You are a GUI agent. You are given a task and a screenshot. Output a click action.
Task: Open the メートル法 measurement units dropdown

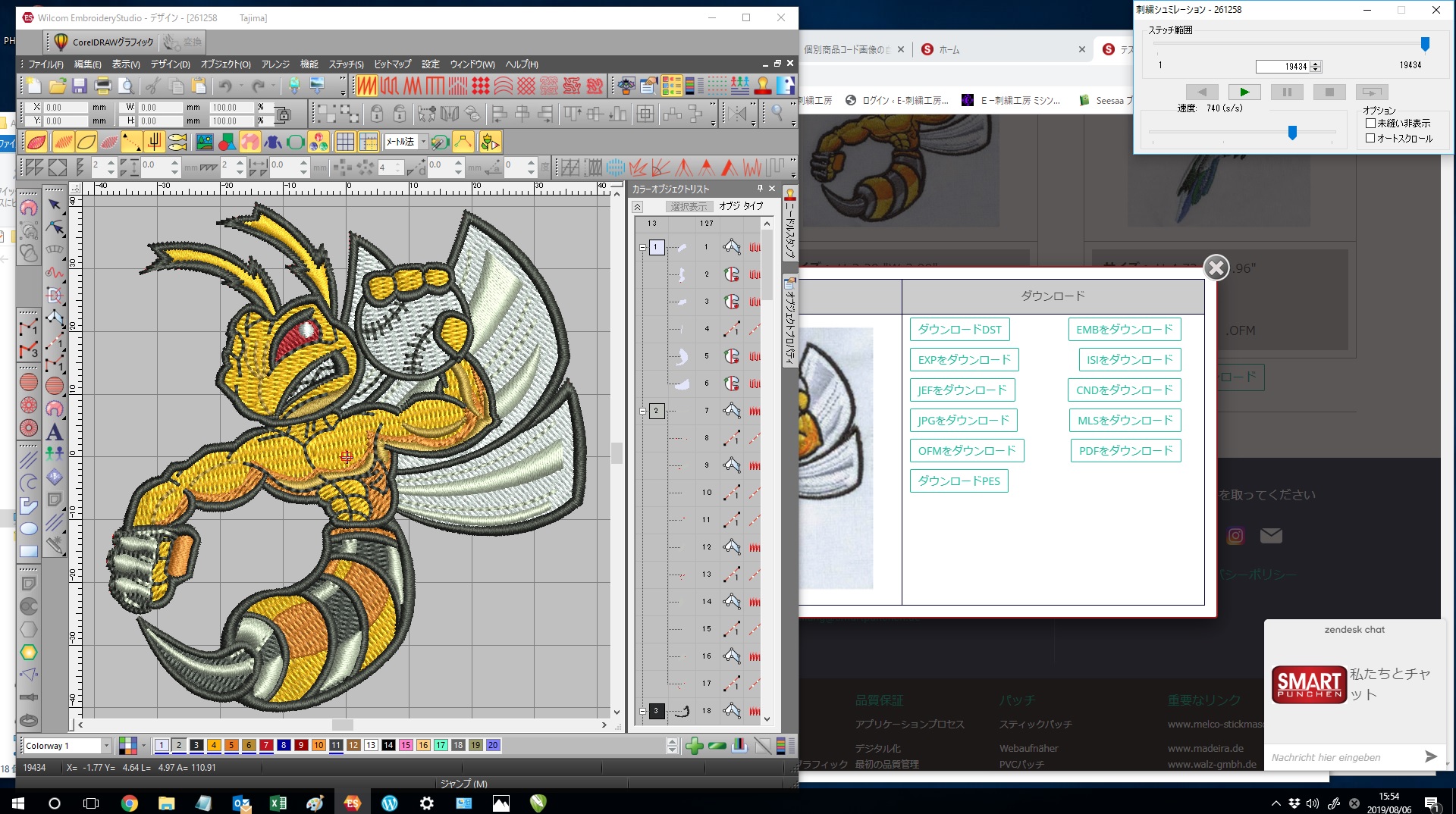point(423,142)
